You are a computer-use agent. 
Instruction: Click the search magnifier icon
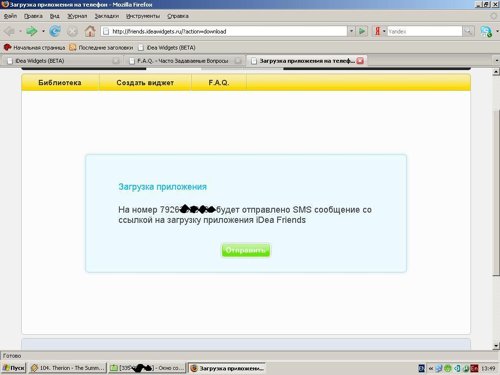tap(468, 31)
